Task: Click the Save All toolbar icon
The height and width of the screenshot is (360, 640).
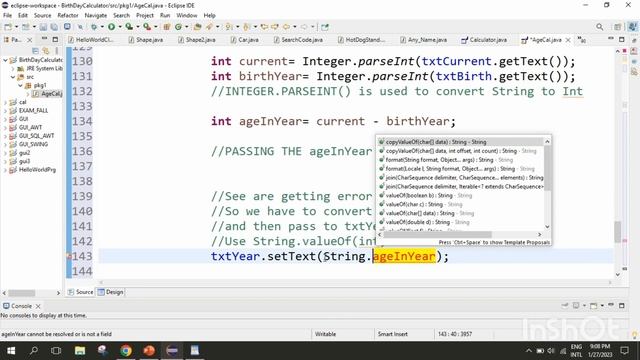Action: [x=54, y=27]
